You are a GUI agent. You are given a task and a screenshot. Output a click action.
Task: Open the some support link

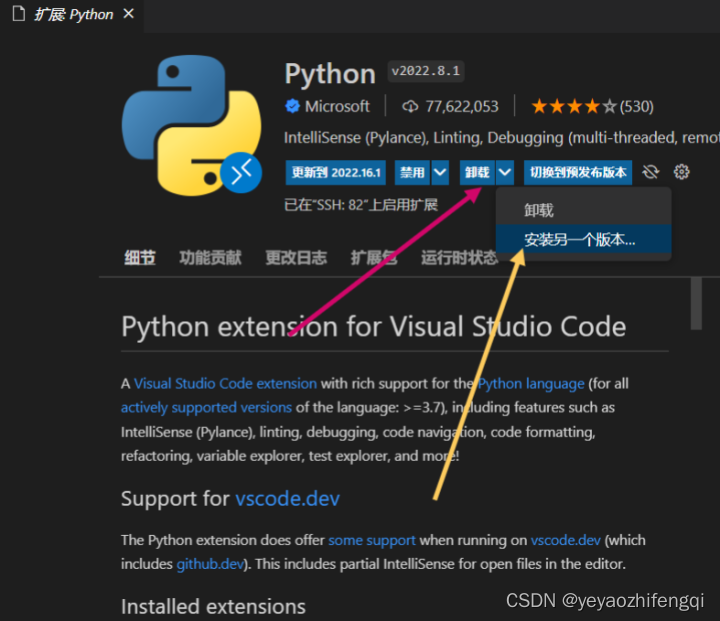pos(372,540)
